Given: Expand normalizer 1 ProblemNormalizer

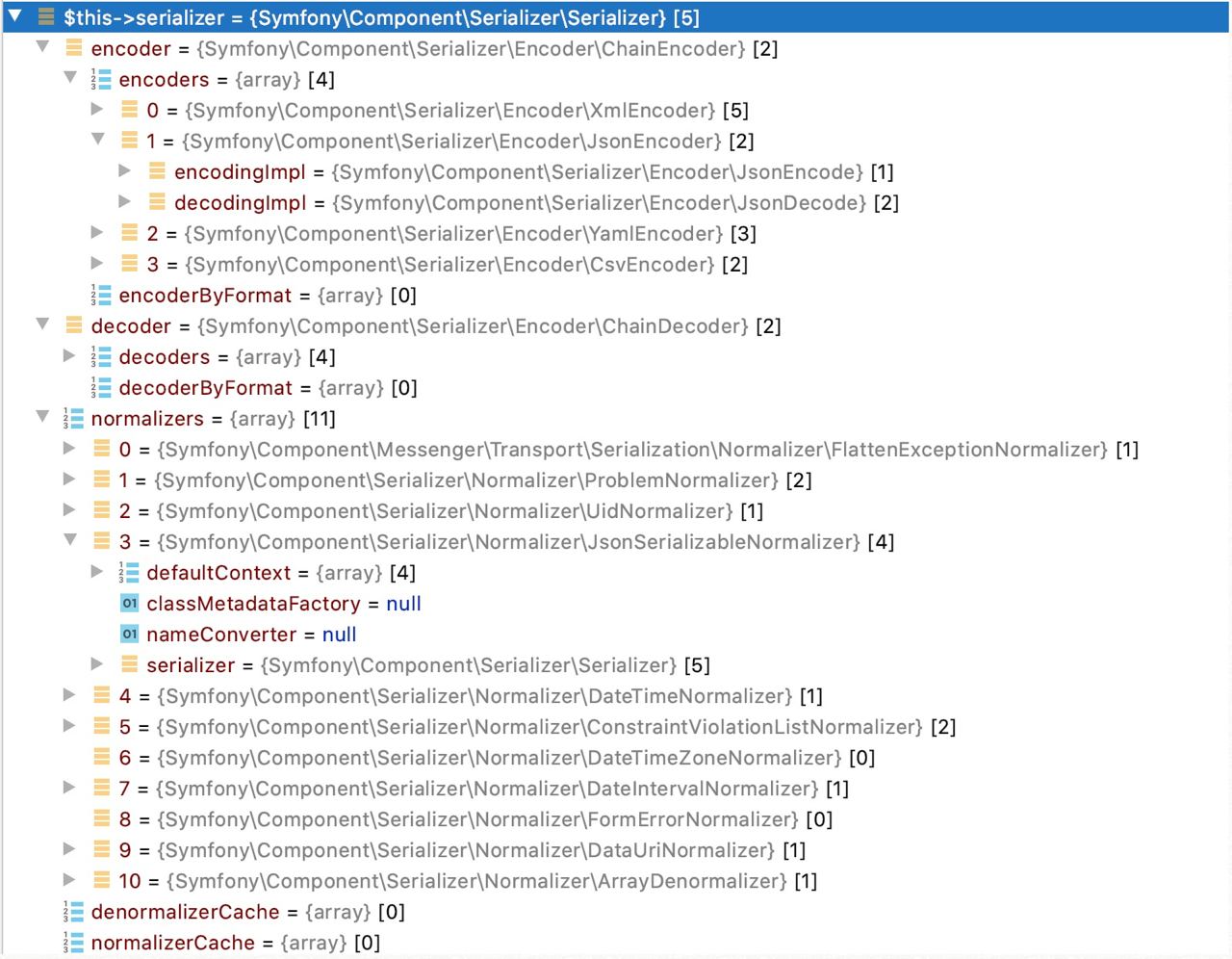Looking at the screenshot, I should coord(69,479).
